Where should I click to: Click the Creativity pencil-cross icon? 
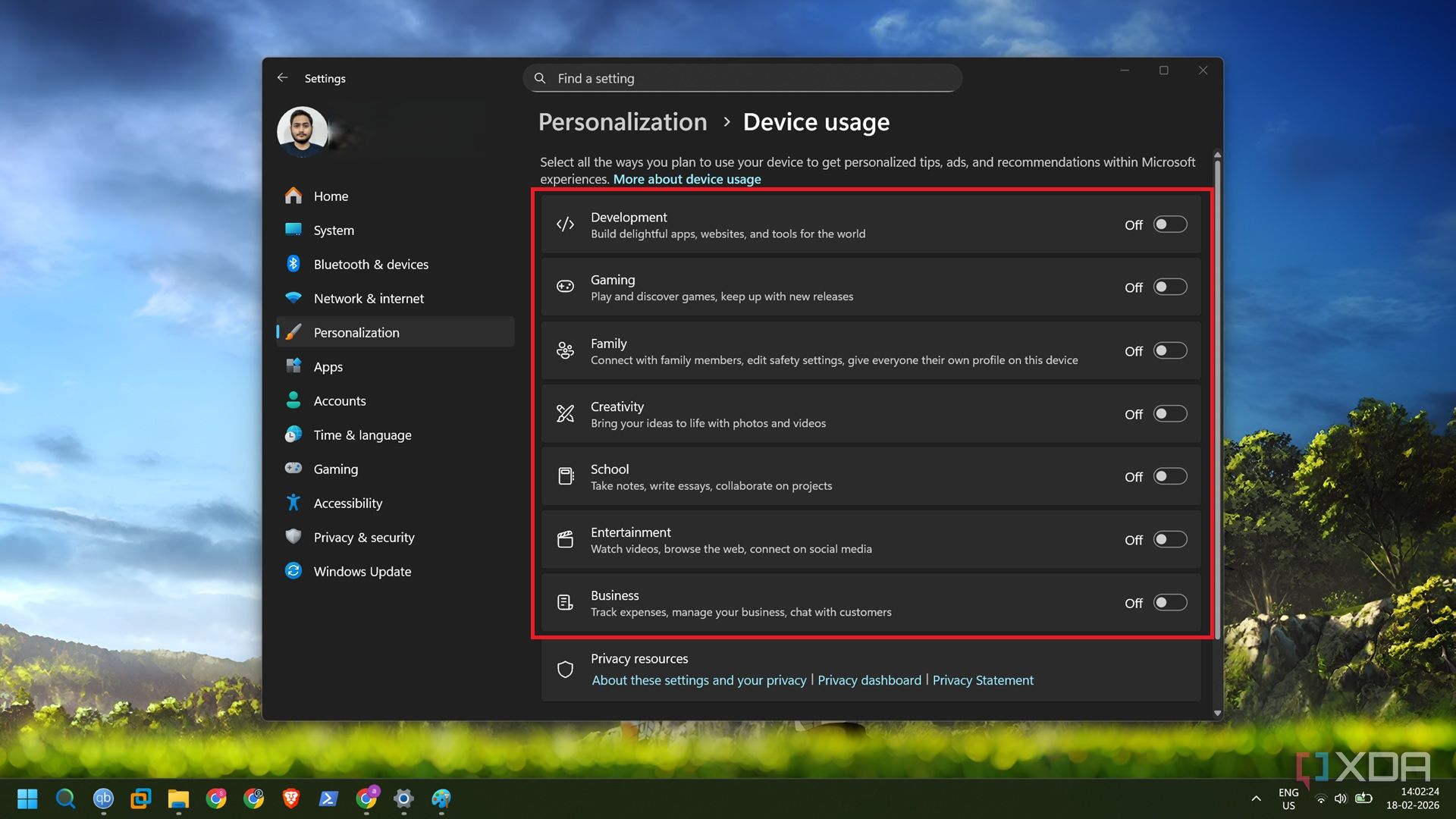(565, 413)
